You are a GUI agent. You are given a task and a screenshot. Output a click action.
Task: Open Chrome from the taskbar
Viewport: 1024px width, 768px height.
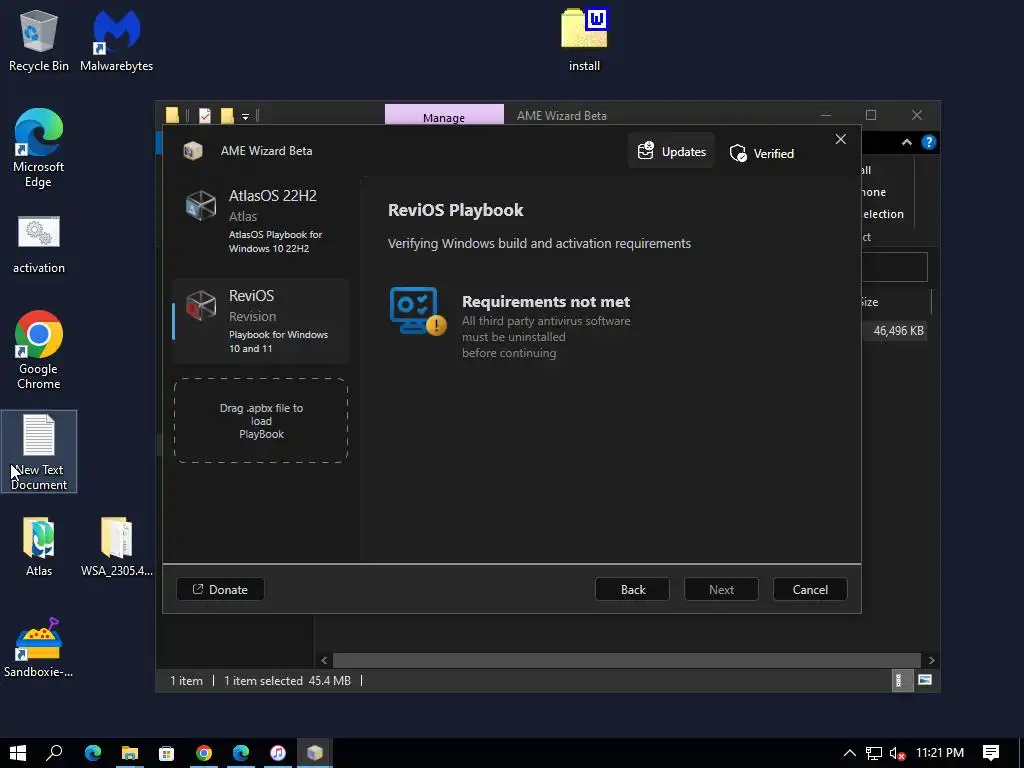click(204, 753)
